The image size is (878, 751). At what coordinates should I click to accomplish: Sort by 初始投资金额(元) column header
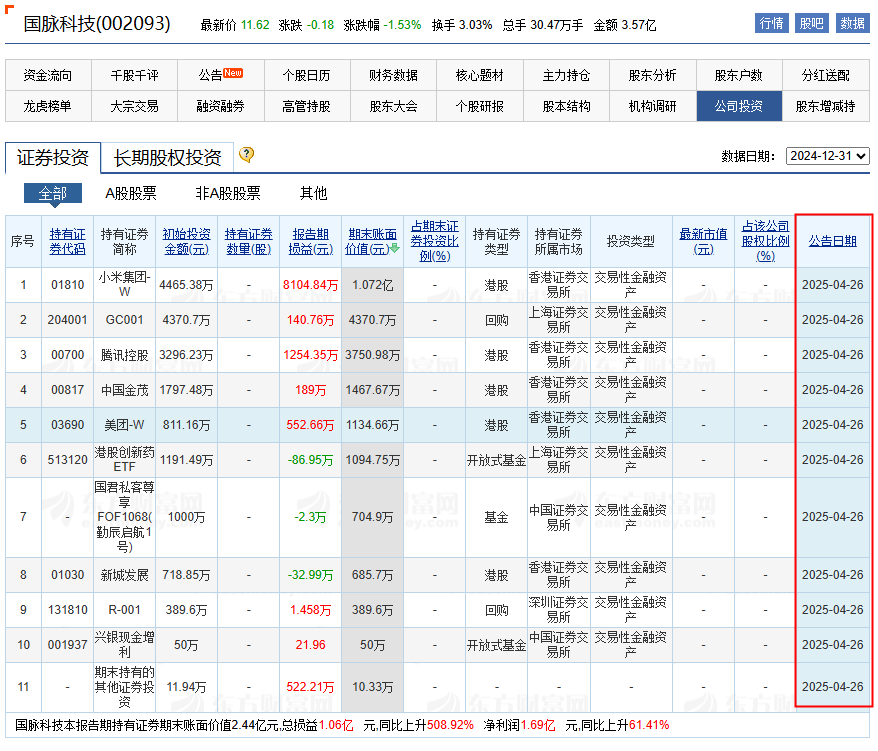(186, 242)
